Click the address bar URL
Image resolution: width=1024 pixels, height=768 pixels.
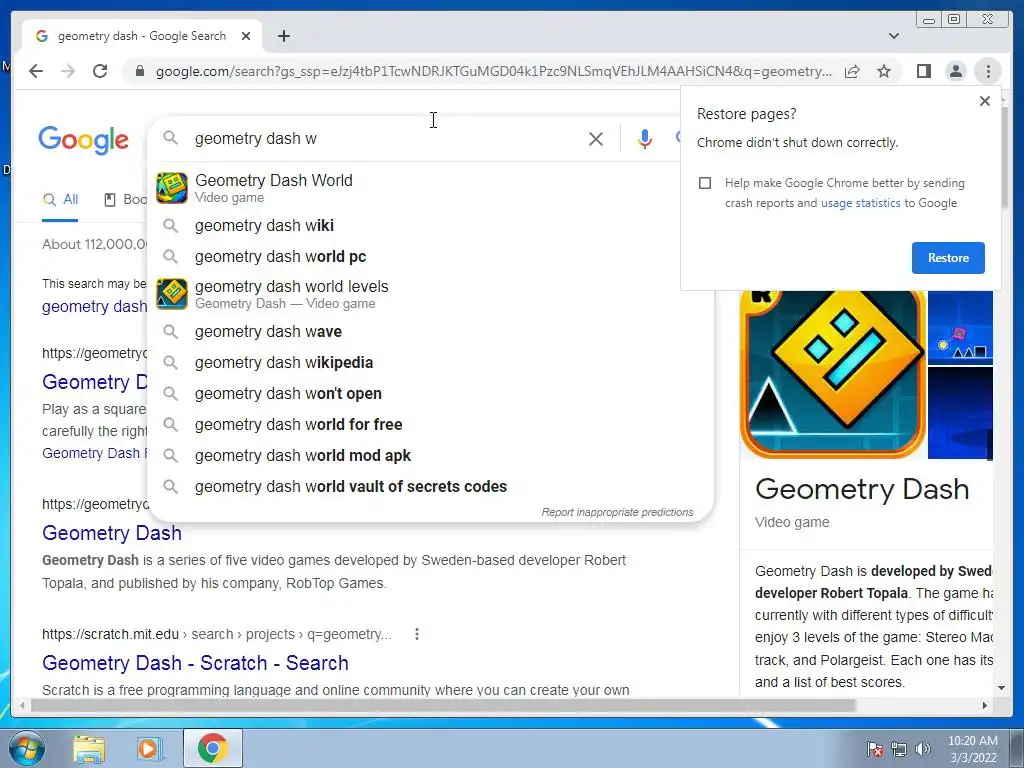click(x=494, y=71)
